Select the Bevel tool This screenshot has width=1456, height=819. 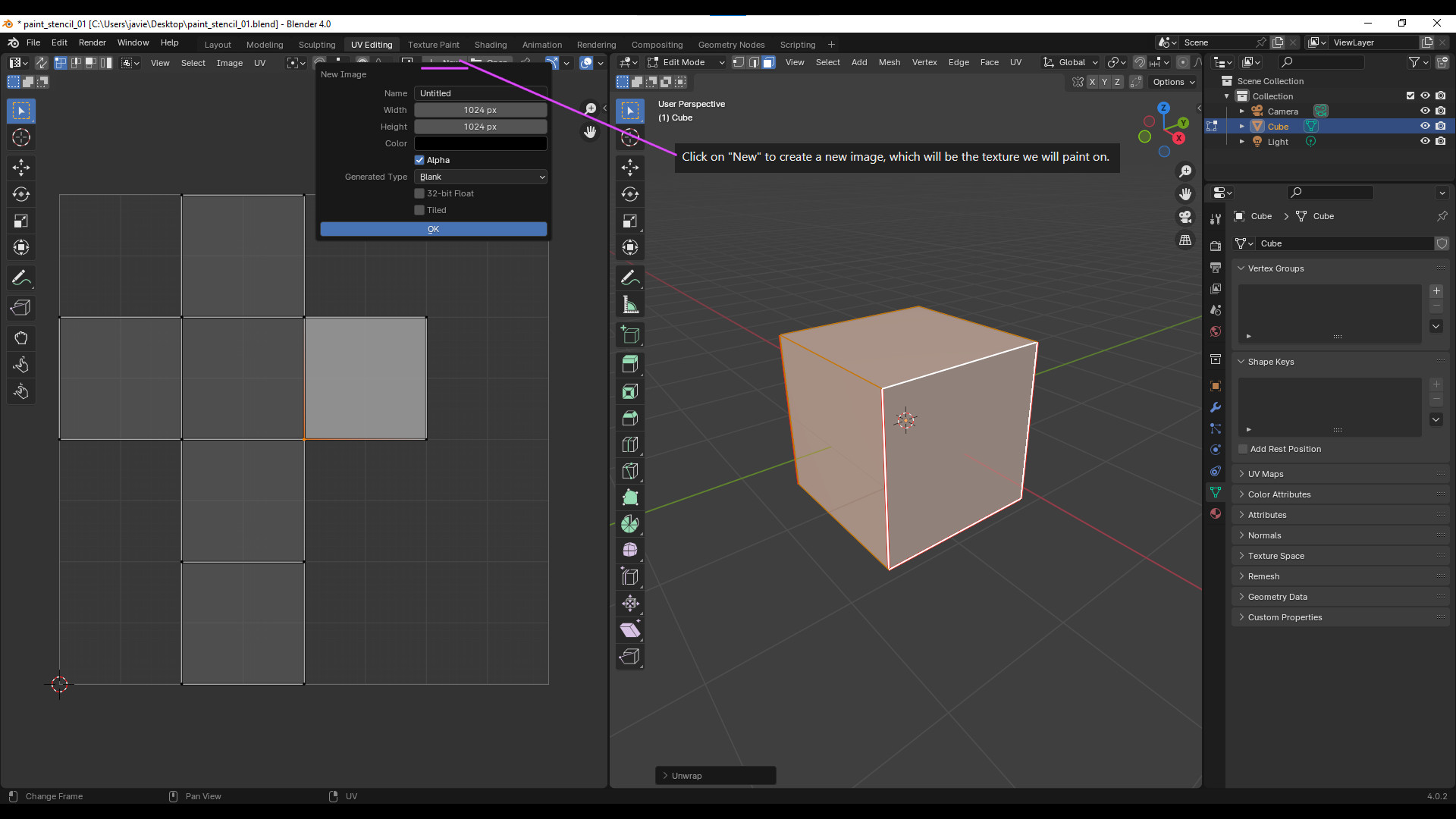coord(630,418)
